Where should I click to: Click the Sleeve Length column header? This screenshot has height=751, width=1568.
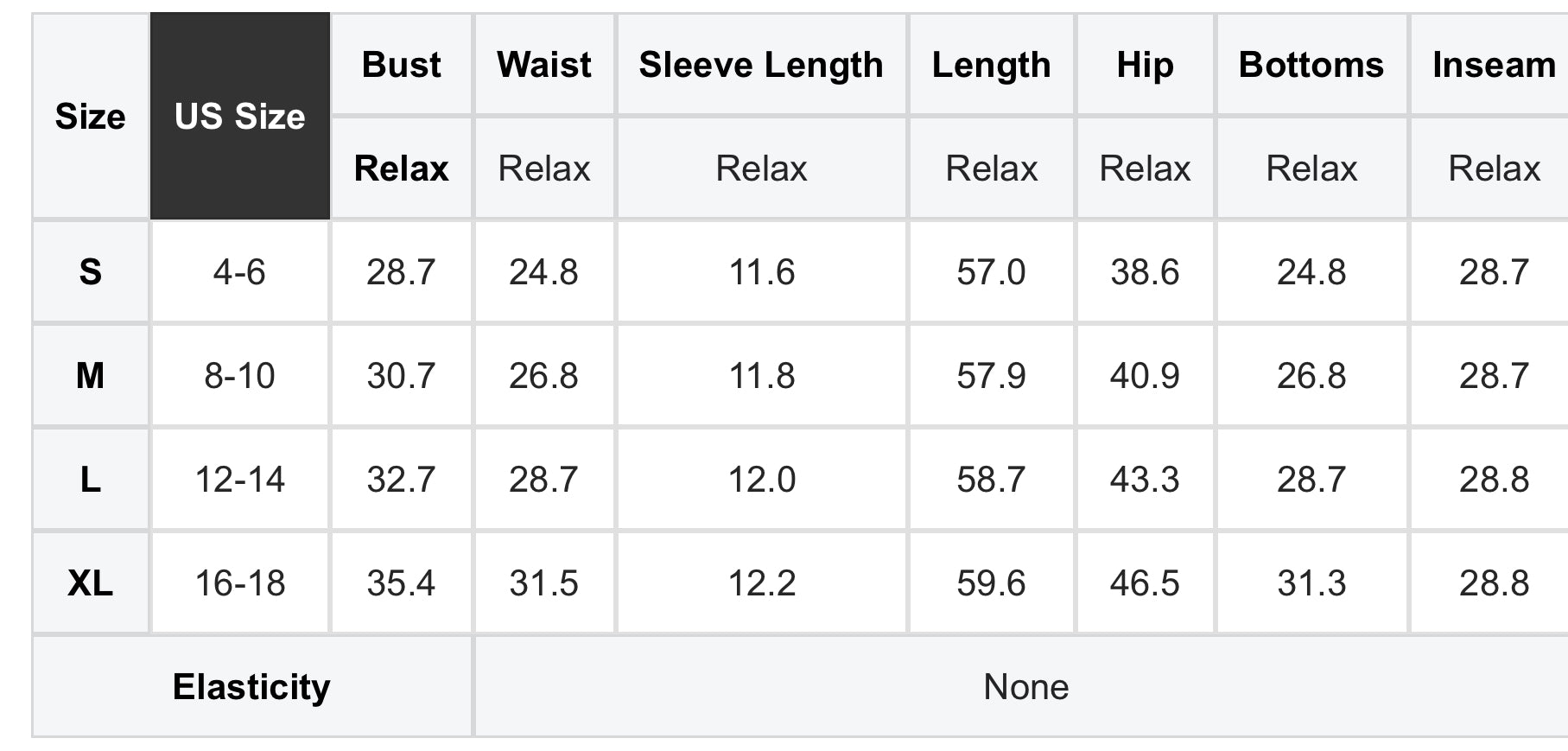761,65
